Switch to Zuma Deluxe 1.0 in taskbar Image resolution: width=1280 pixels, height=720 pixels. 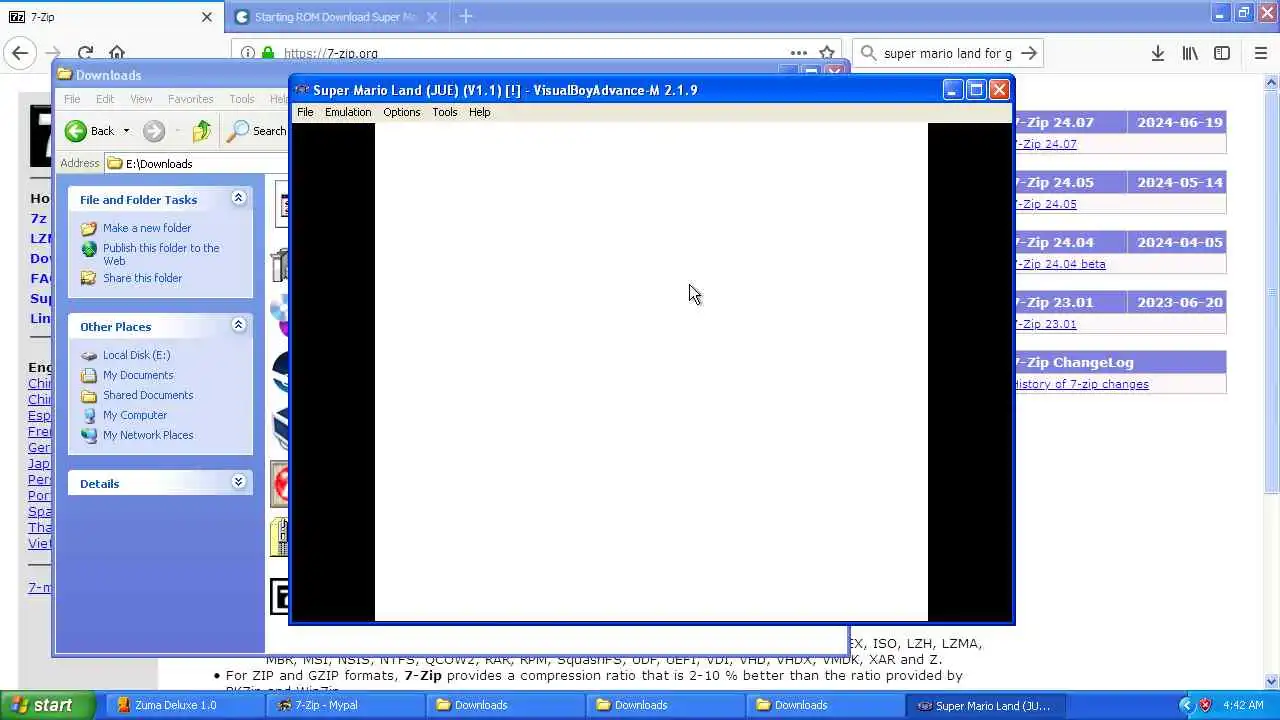(186, 705)
